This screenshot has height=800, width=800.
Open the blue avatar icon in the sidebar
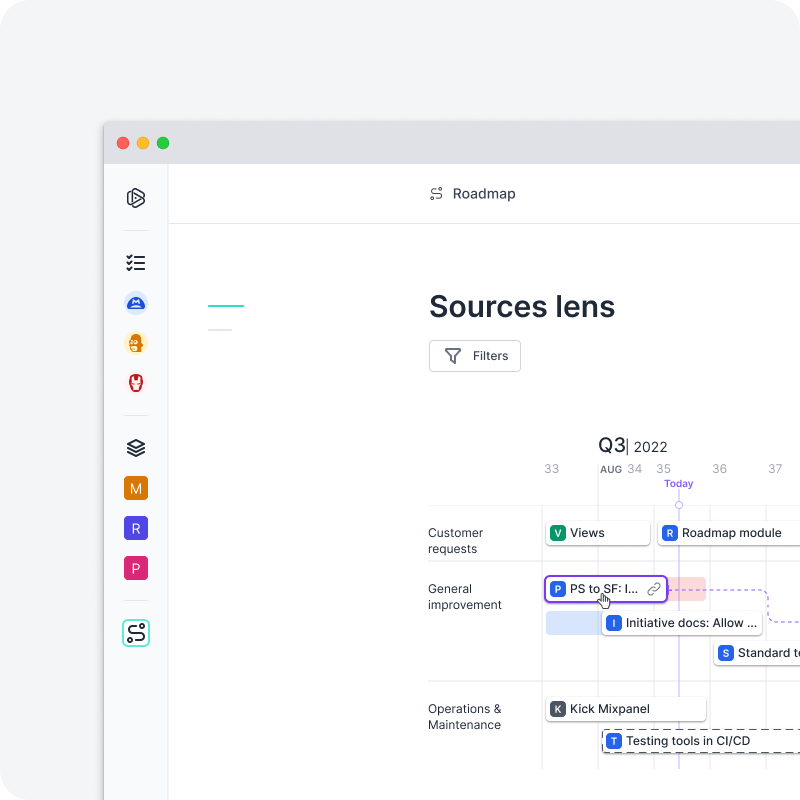click(x=135, y=302)
